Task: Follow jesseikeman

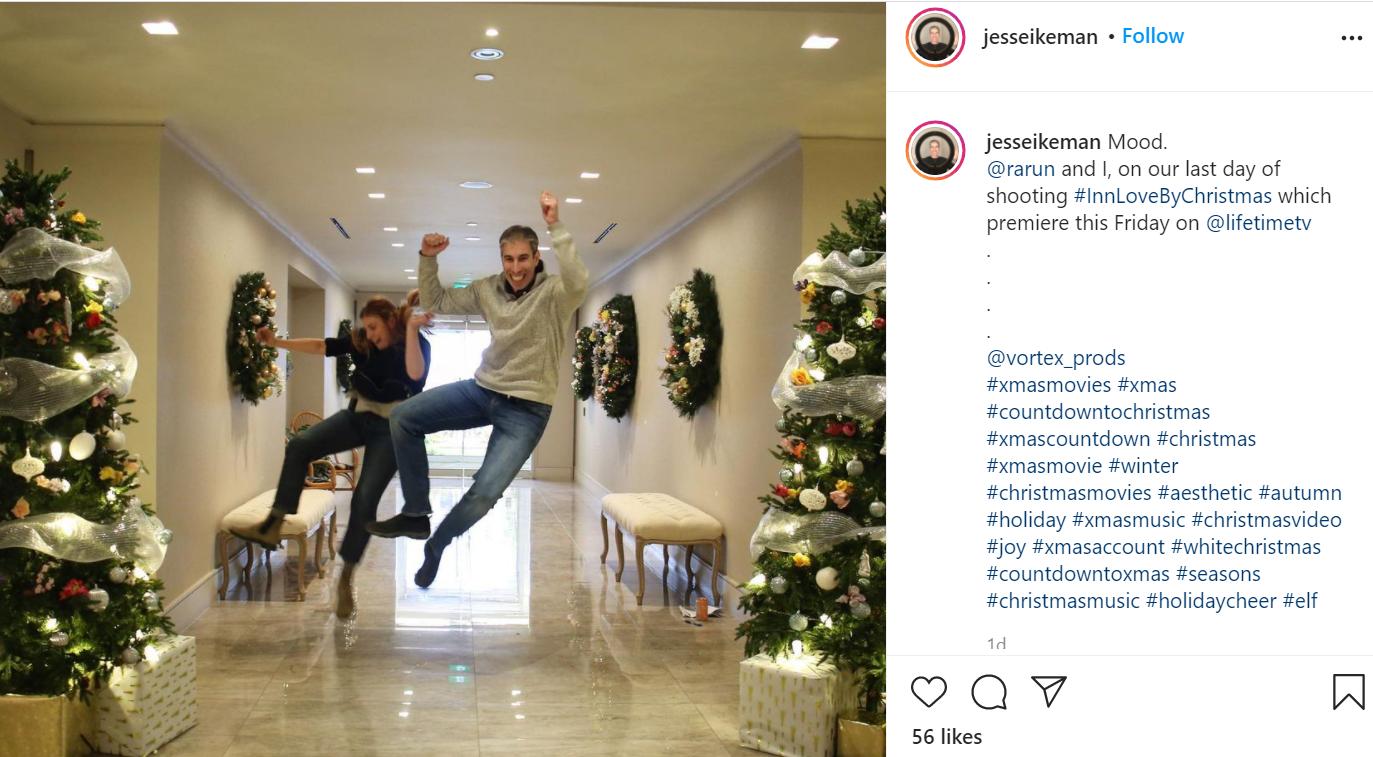Action: [1152, 36]
